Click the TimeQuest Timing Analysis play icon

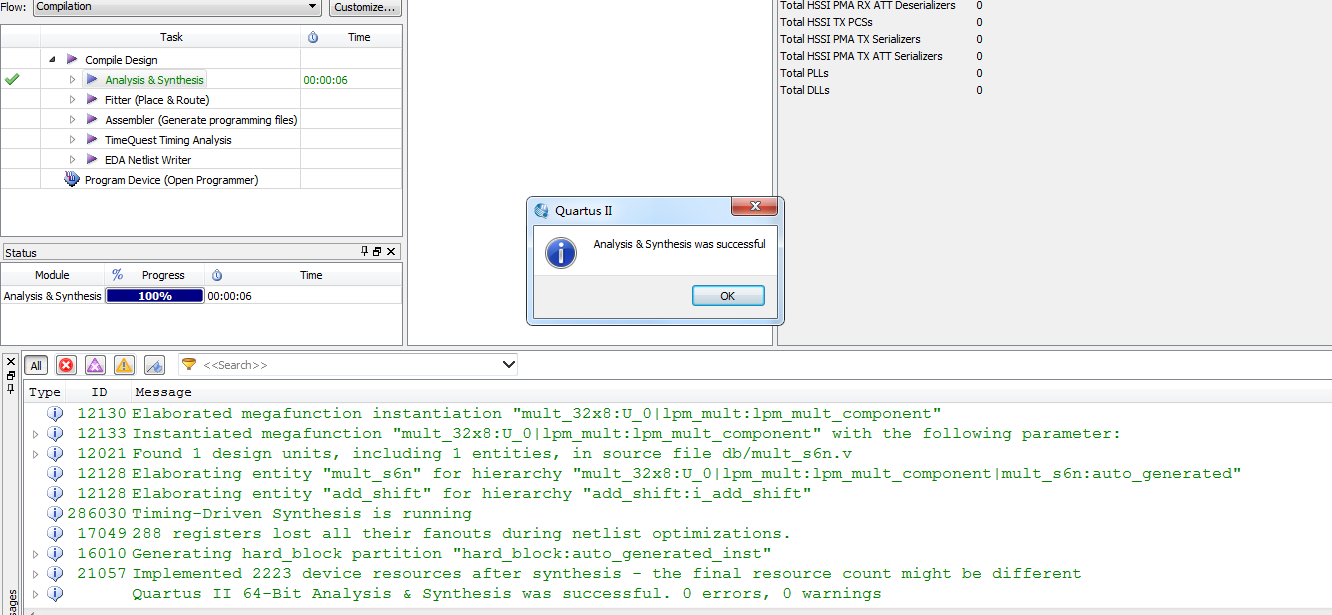tap(92, 139)
